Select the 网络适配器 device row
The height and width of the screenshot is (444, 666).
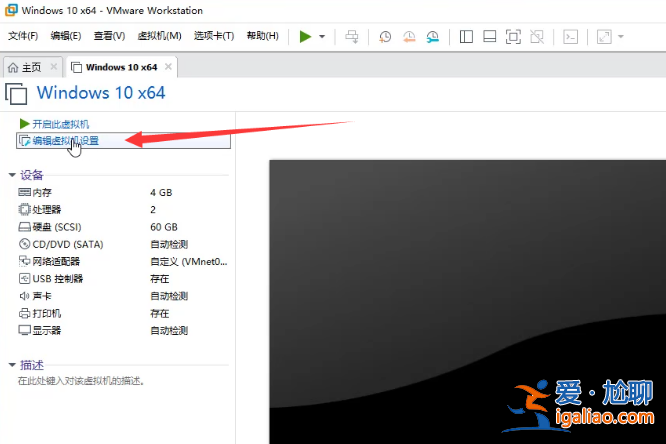pos(123,261)
